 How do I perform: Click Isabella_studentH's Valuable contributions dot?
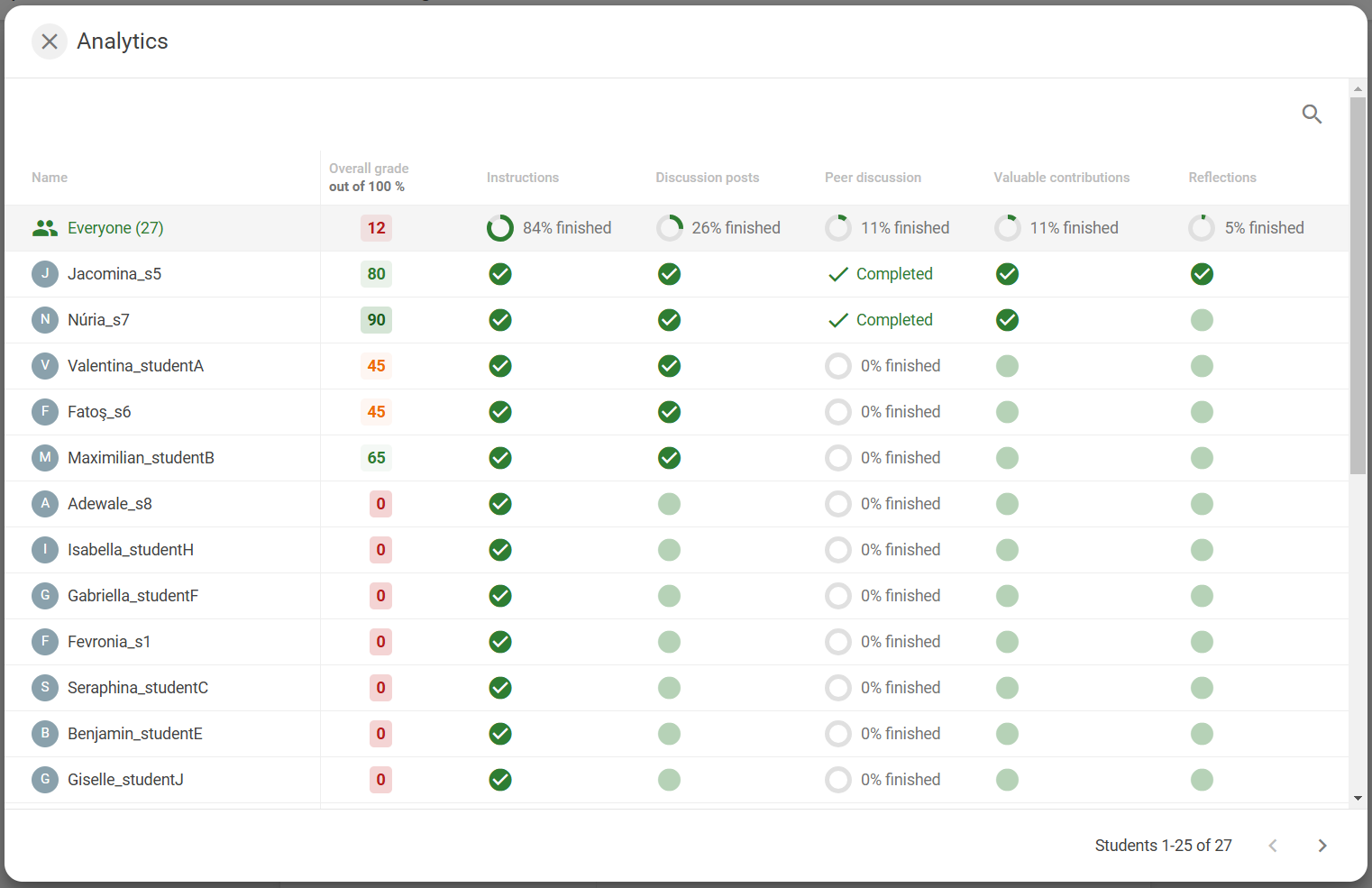(1007, 550)
